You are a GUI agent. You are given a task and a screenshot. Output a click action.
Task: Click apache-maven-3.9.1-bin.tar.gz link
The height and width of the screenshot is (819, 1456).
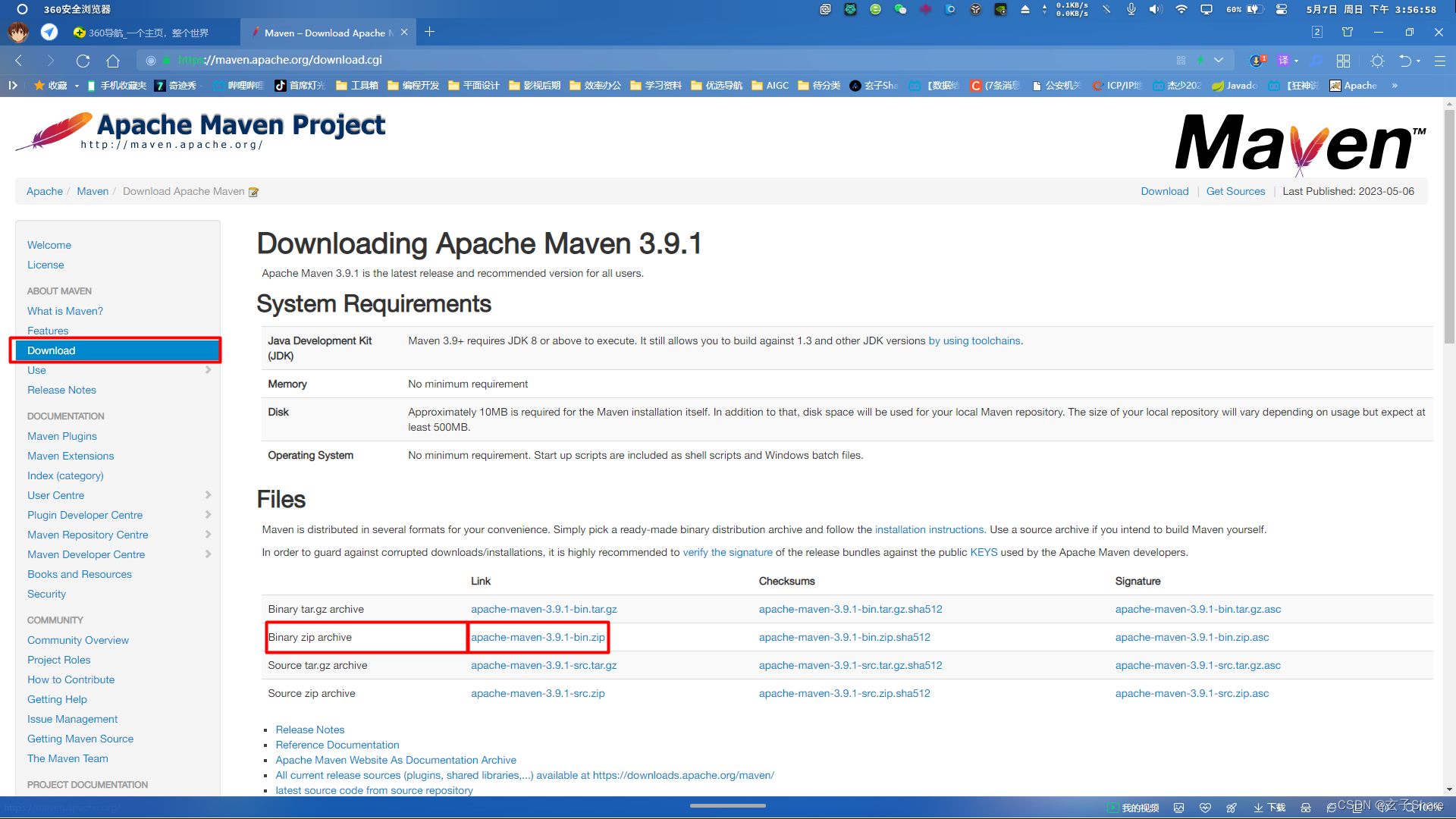click(x=544, y=609)
